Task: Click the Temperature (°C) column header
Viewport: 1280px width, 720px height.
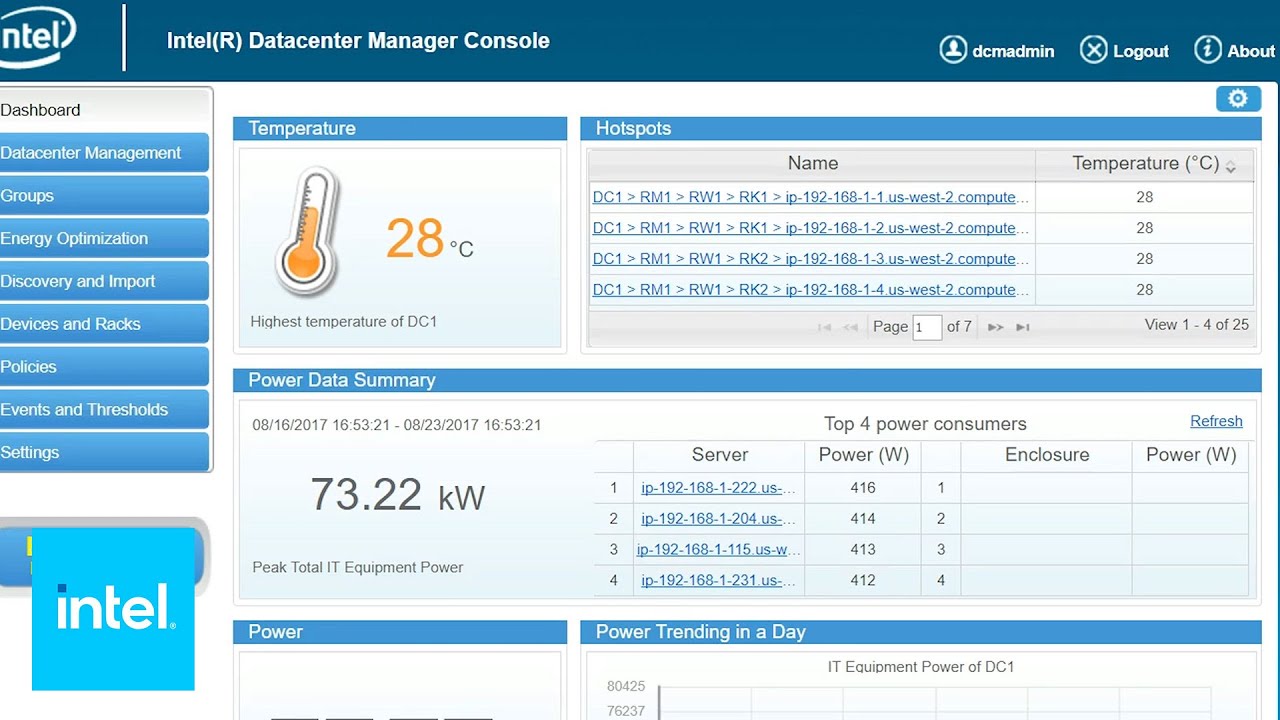Action: point(1144,164)
